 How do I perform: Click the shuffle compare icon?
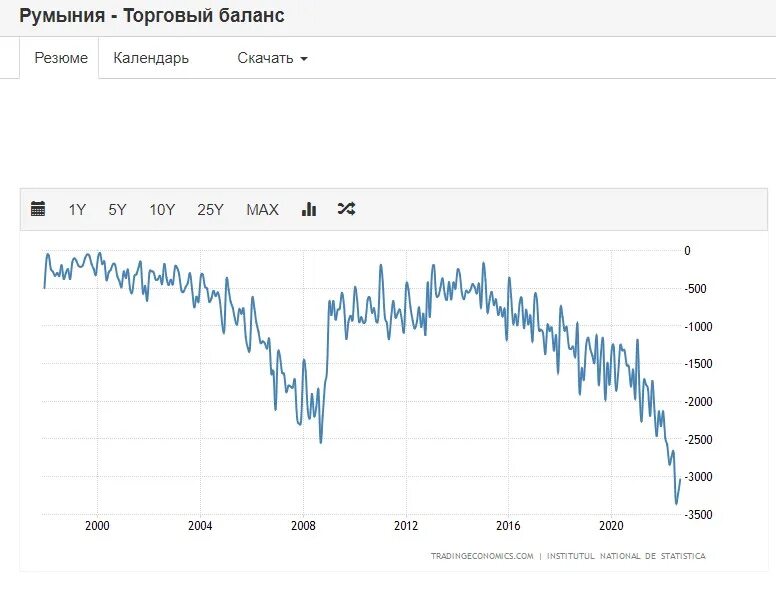pos(346,209)
